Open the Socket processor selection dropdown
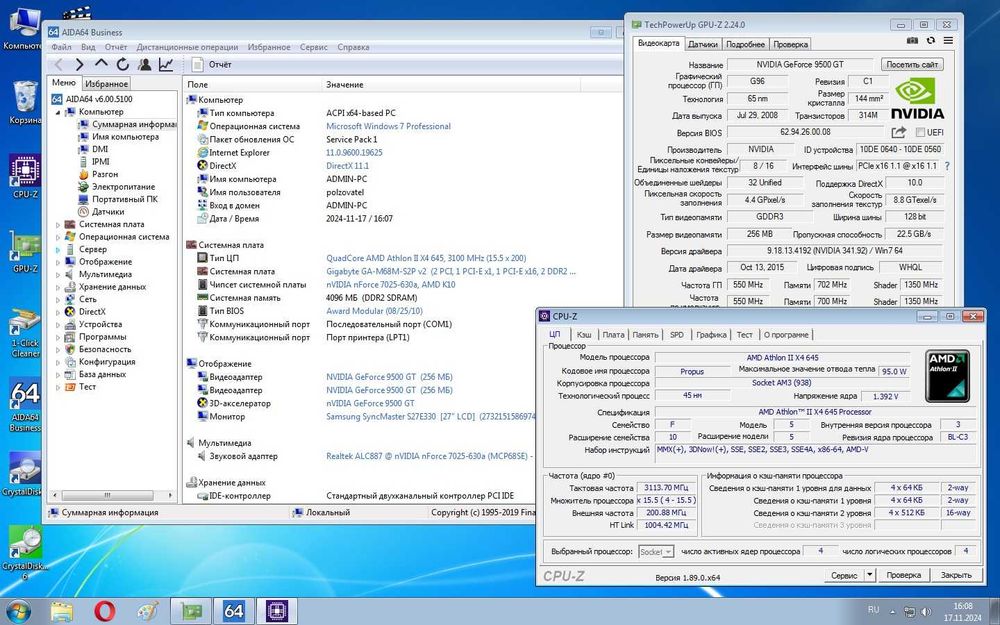The width and height of the screenshot is (1000, 625). point(656,552)
